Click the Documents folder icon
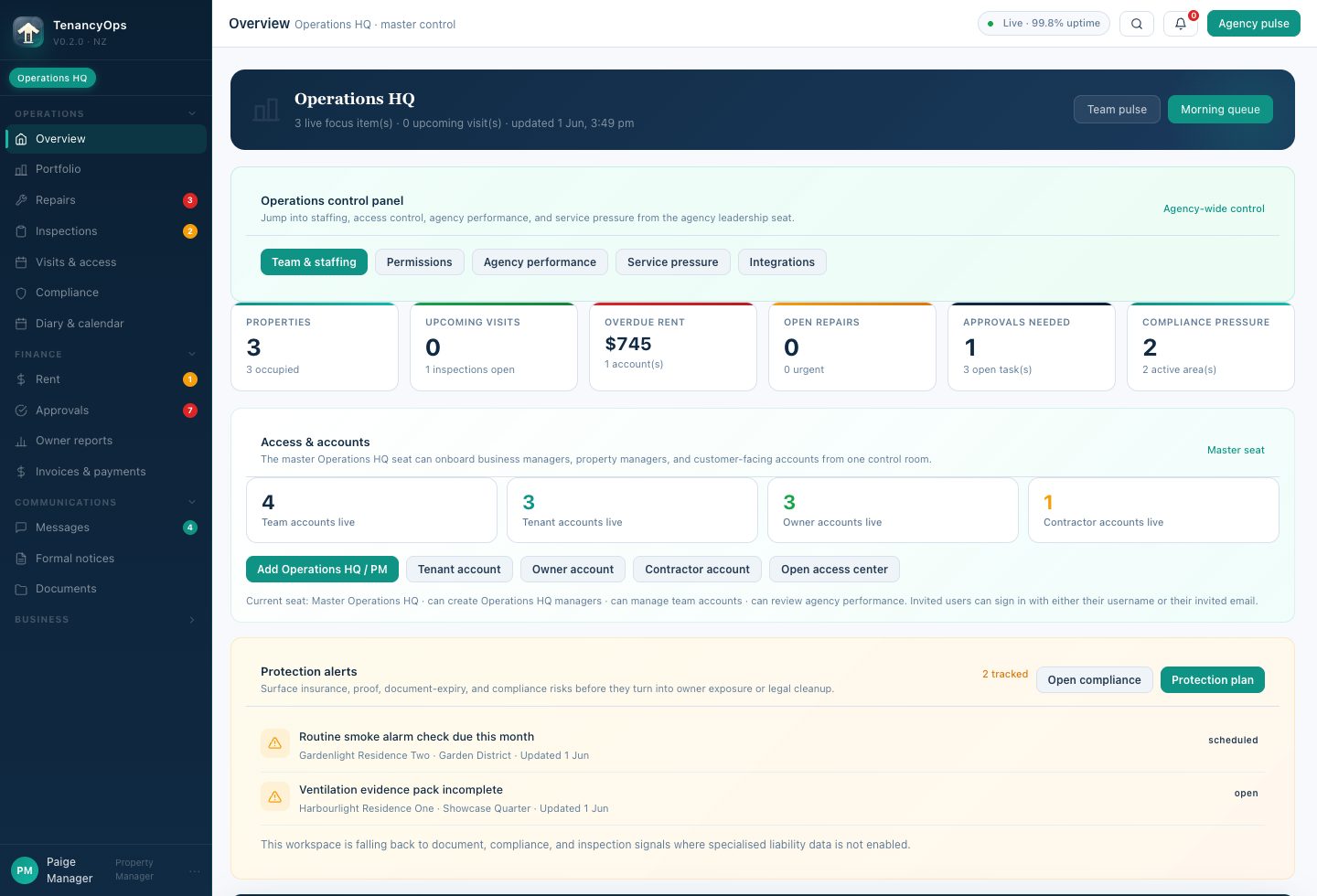Image resolution: width=1317 pixels, height=896 pixels. coord(21,589)
